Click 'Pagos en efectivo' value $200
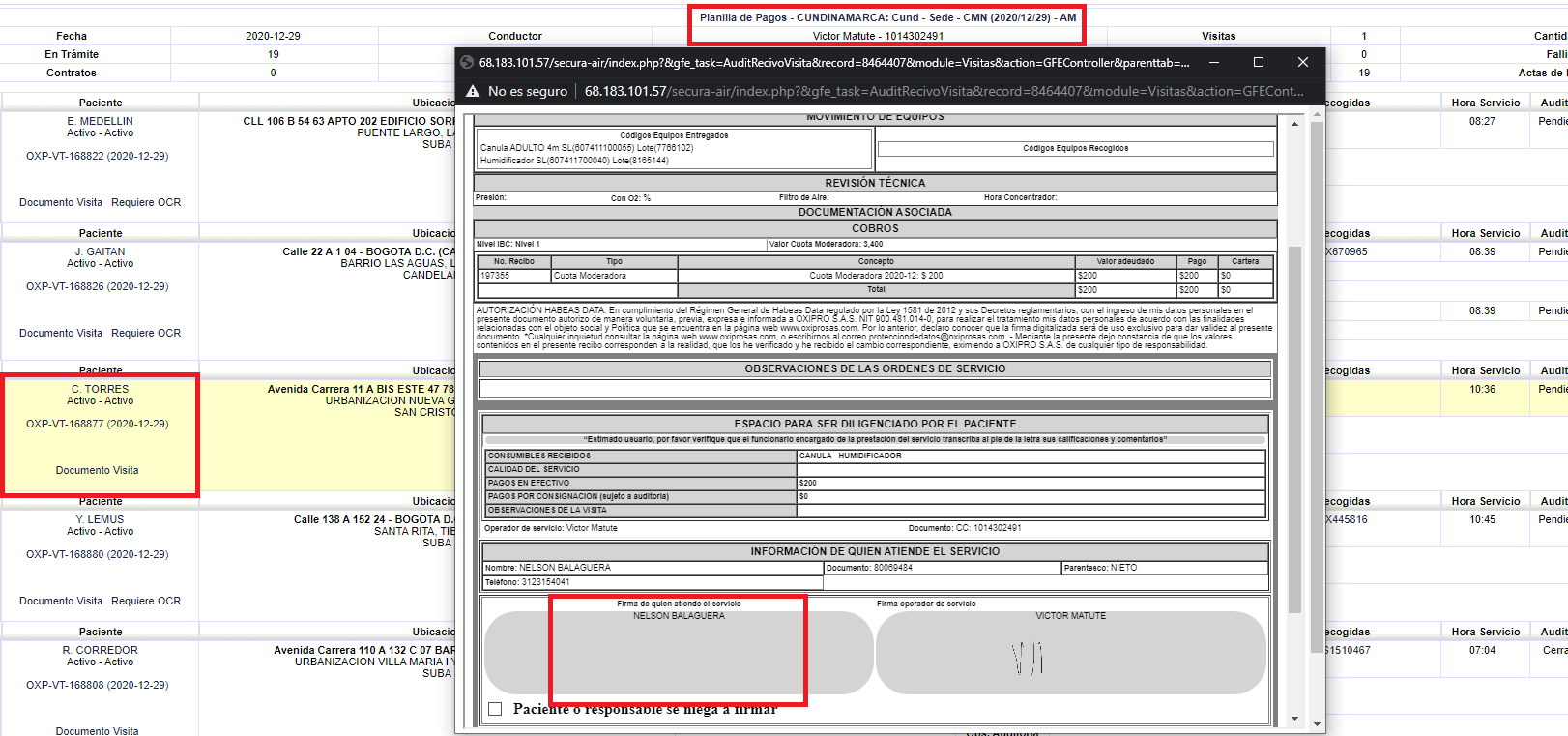 click(1031, 483)
